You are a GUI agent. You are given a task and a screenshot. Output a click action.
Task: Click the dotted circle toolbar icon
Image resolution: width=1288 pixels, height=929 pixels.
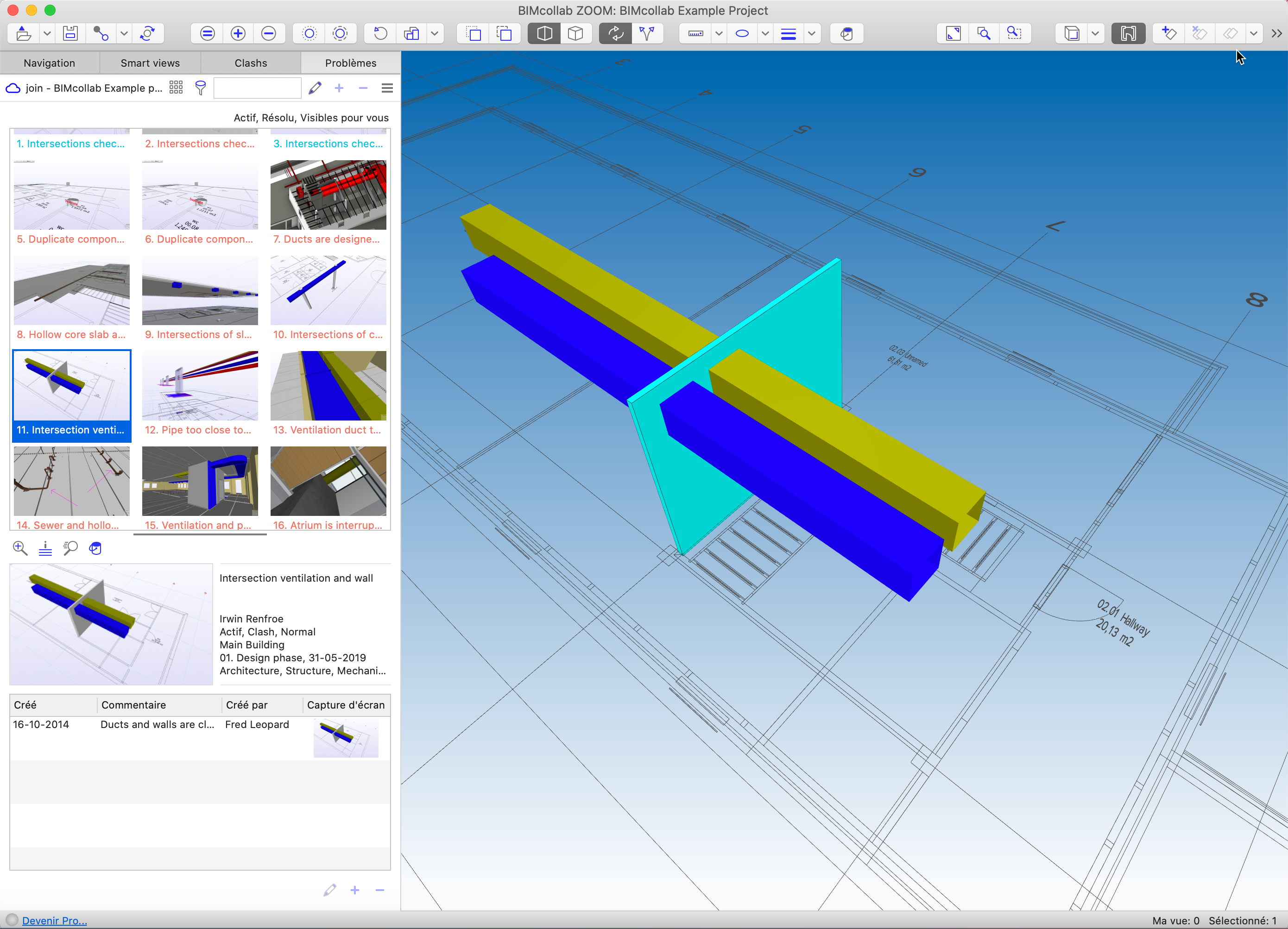(309, 33)
